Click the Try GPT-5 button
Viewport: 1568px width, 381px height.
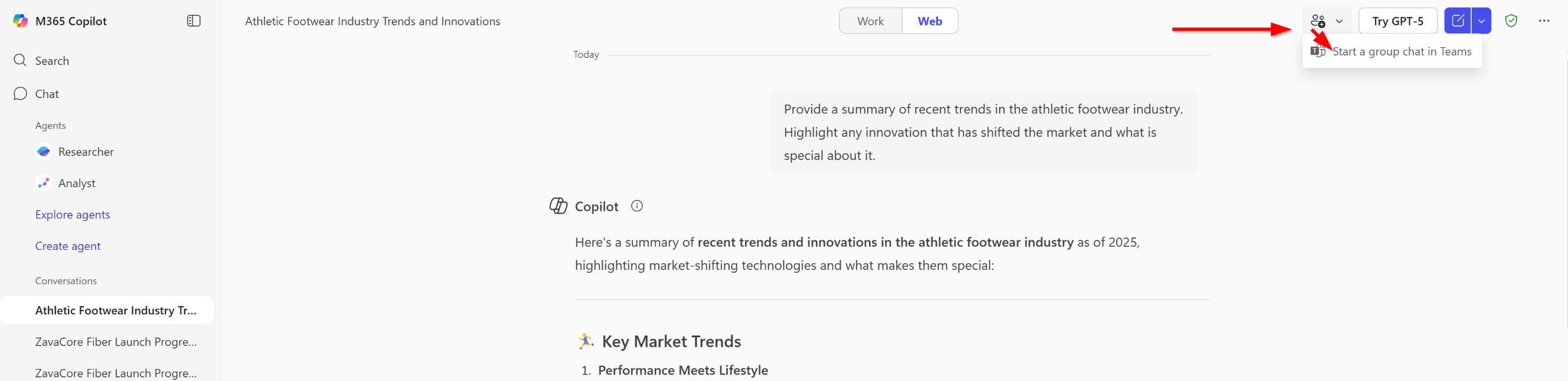1397,21
